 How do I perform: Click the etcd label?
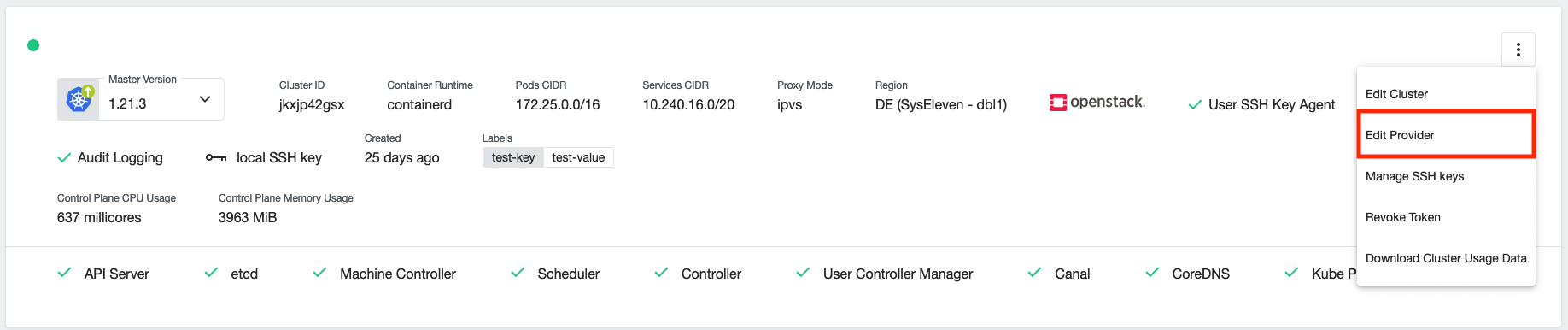point(244,274)
